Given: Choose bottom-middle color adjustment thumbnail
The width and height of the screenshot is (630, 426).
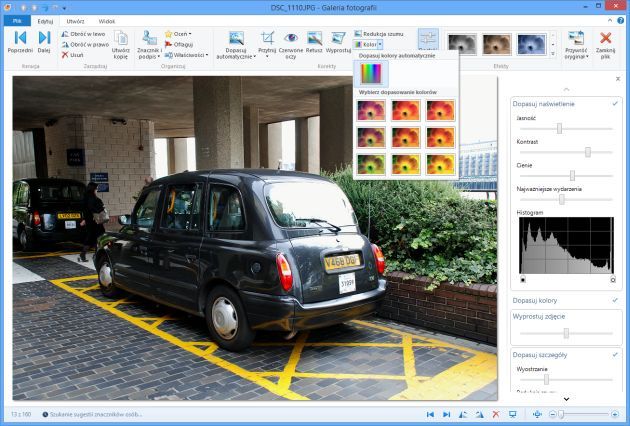Looking at the screenshot, I should (x=405, y=164).
